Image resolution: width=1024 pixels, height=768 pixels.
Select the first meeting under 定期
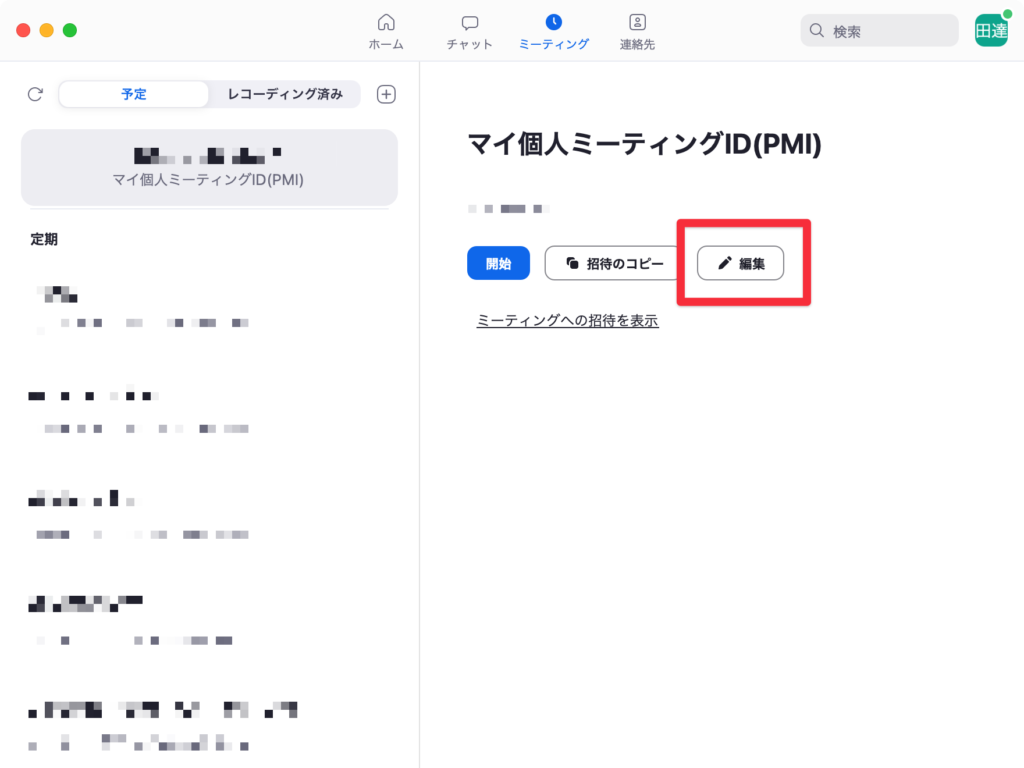[x=140, y=308]
